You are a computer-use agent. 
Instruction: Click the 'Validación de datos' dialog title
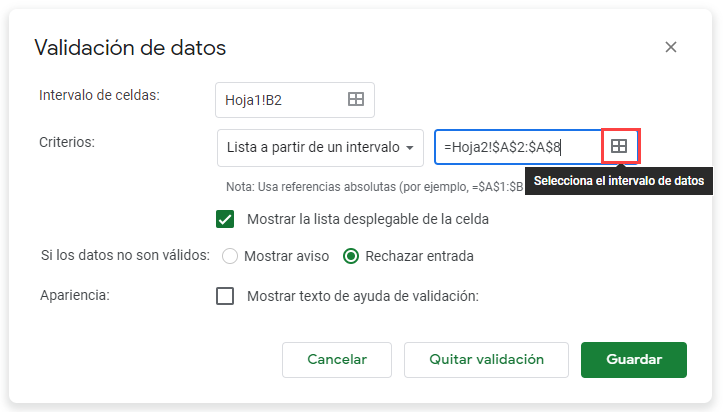coord(130,47)
